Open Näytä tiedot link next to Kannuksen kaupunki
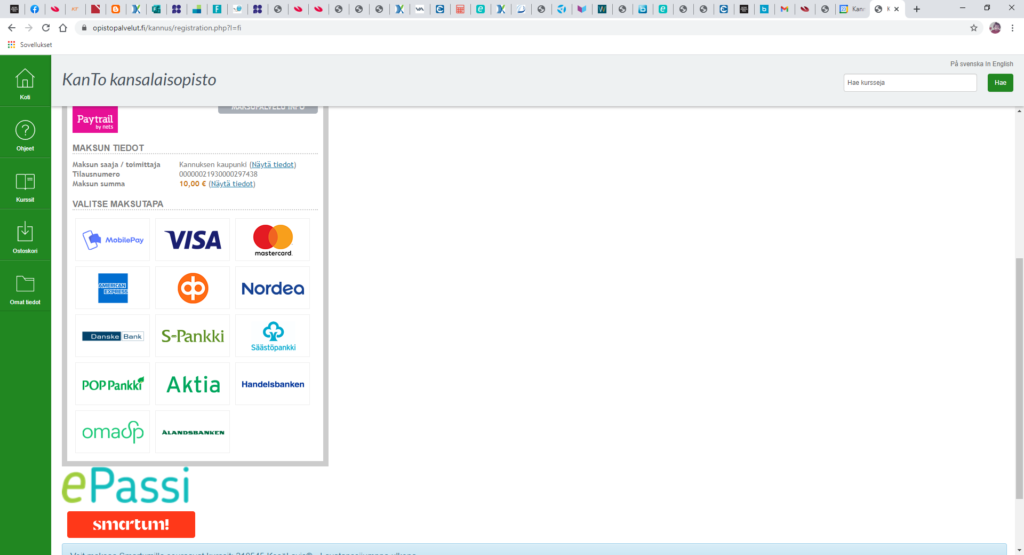Viewport: 1024px width, 555px height. pyautogui.click(x=272, y=165)
